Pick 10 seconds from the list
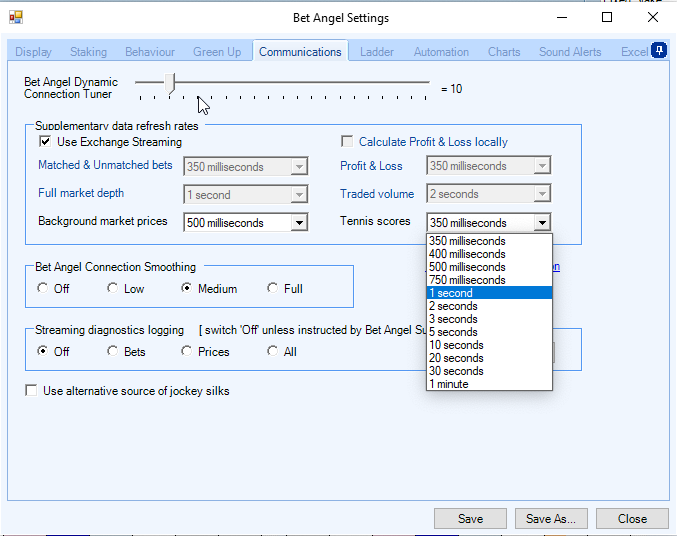The image size is (677, 536). coord(489,345)
